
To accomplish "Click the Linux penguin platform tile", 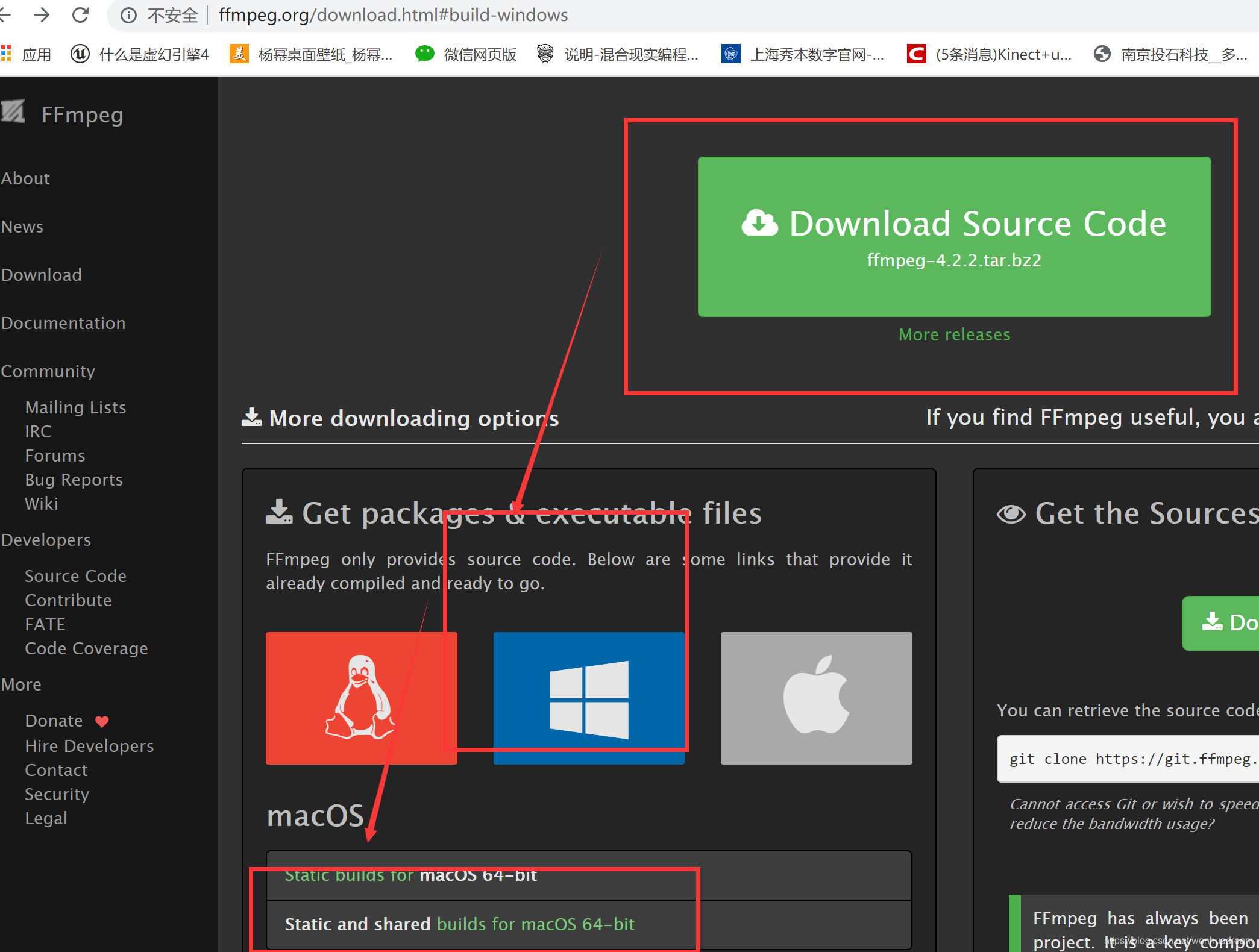I will 361,697.
